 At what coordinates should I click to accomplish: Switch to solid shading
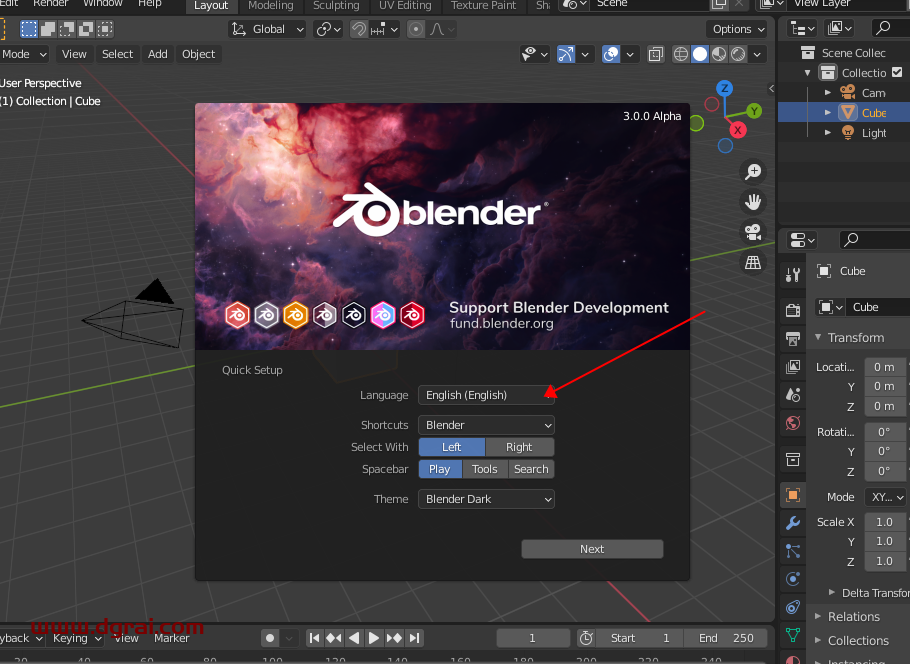(700, 55)
